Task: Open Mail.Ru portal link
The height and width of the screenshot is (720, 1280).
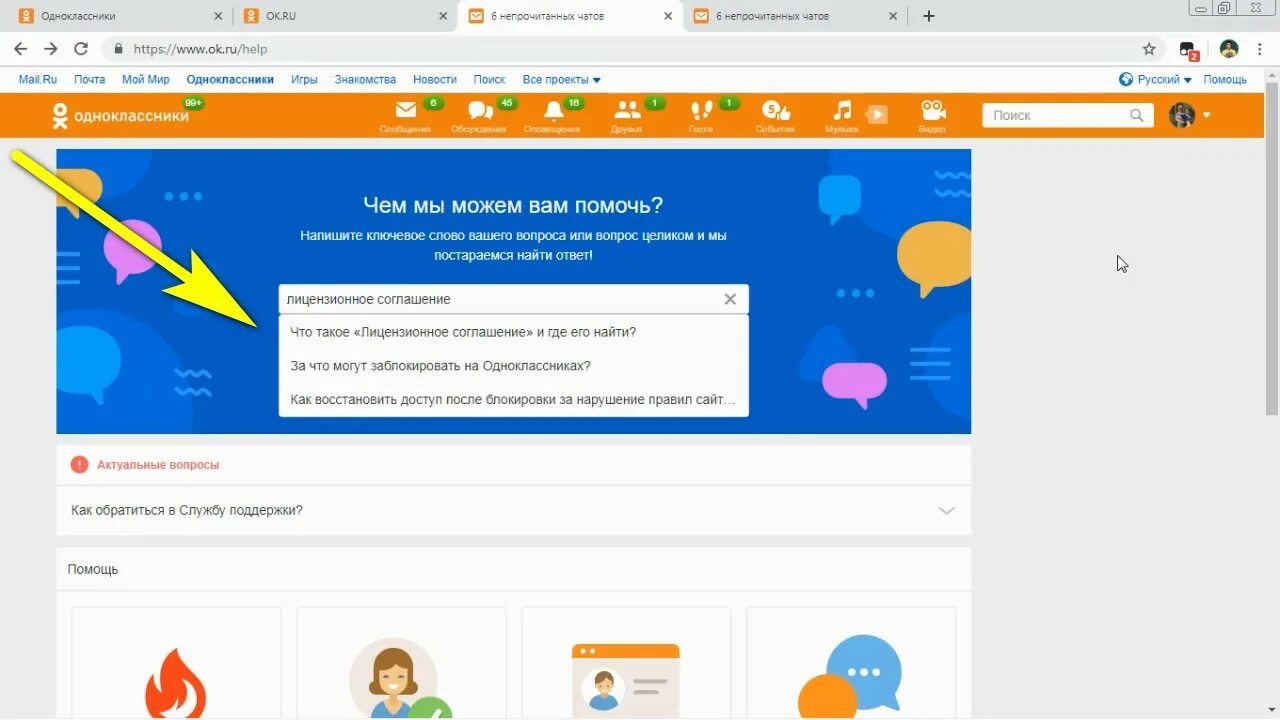Action: coord(38,79)
